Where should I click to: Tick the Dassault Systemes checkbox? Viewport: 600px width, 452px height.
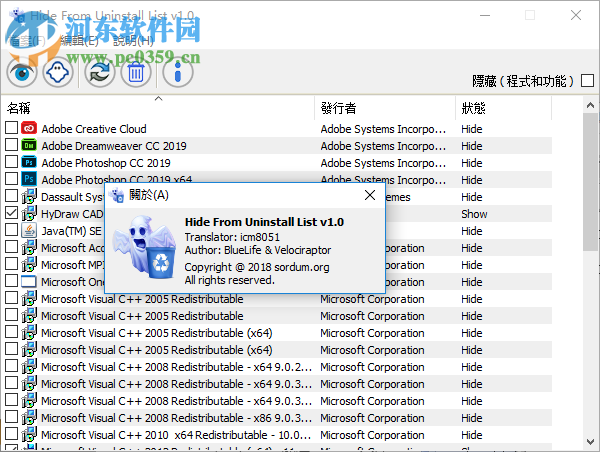pyautogui.click(x=11, y=196)
